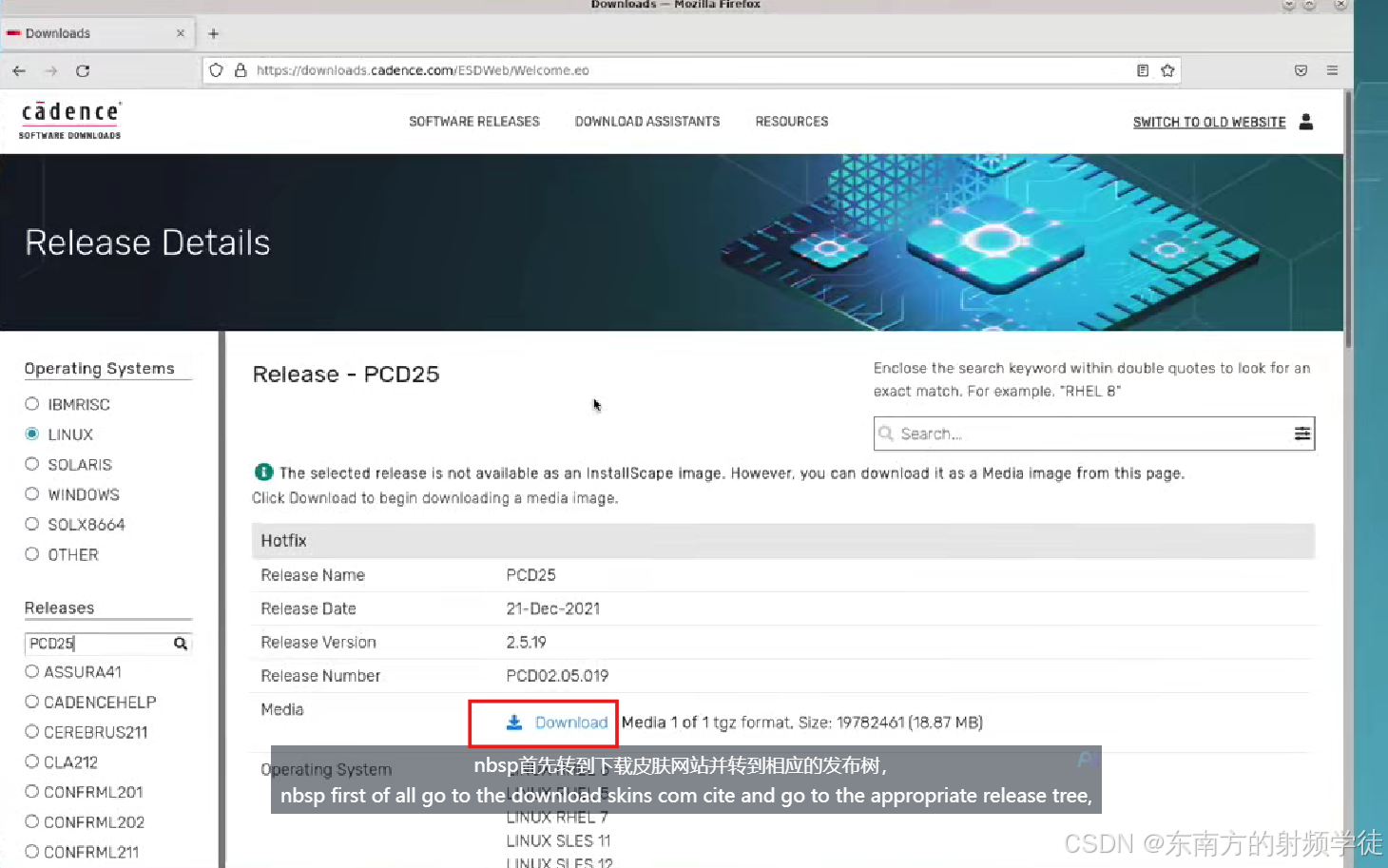This screenshot has height=868, width=1388.
Task: Switch to the Downloads browser tab
Action: click(98, 33)
